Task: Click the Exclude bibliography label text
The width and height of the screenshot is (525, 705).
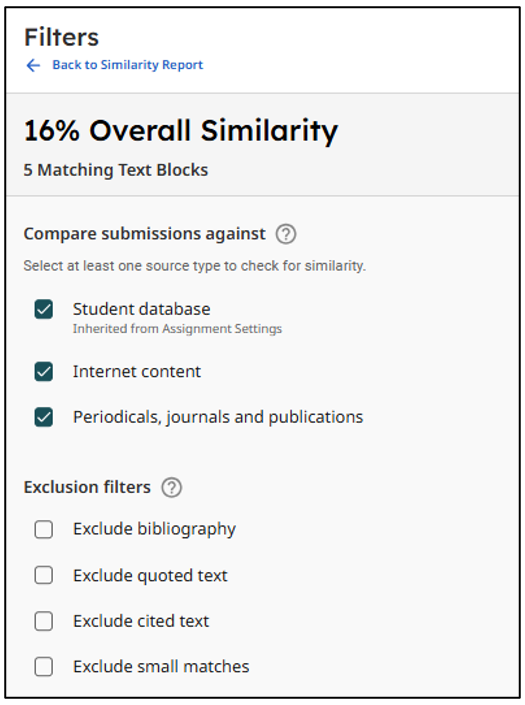Action: (154, 530)
